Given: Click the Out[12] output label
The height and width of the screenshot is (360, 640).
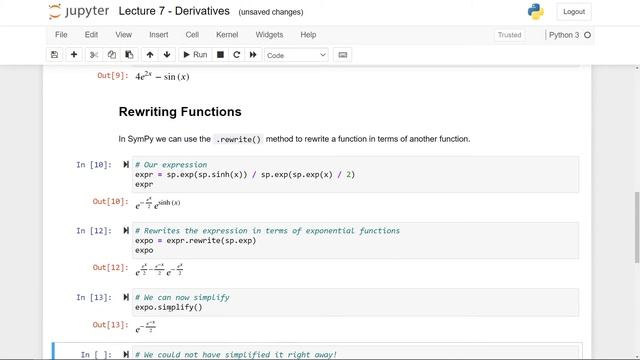Looking at the screenshot, I should (x=110, y=267).
